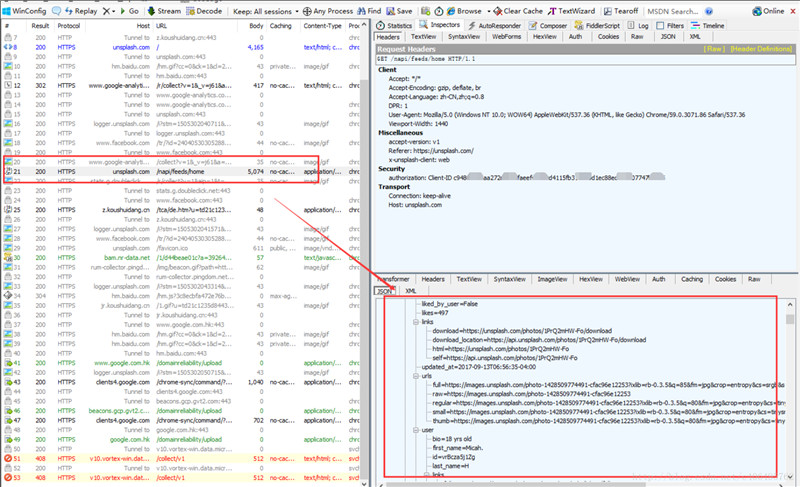
Task: Select session 30 bam.nr-data.net row
Action: tap(181, 258)
